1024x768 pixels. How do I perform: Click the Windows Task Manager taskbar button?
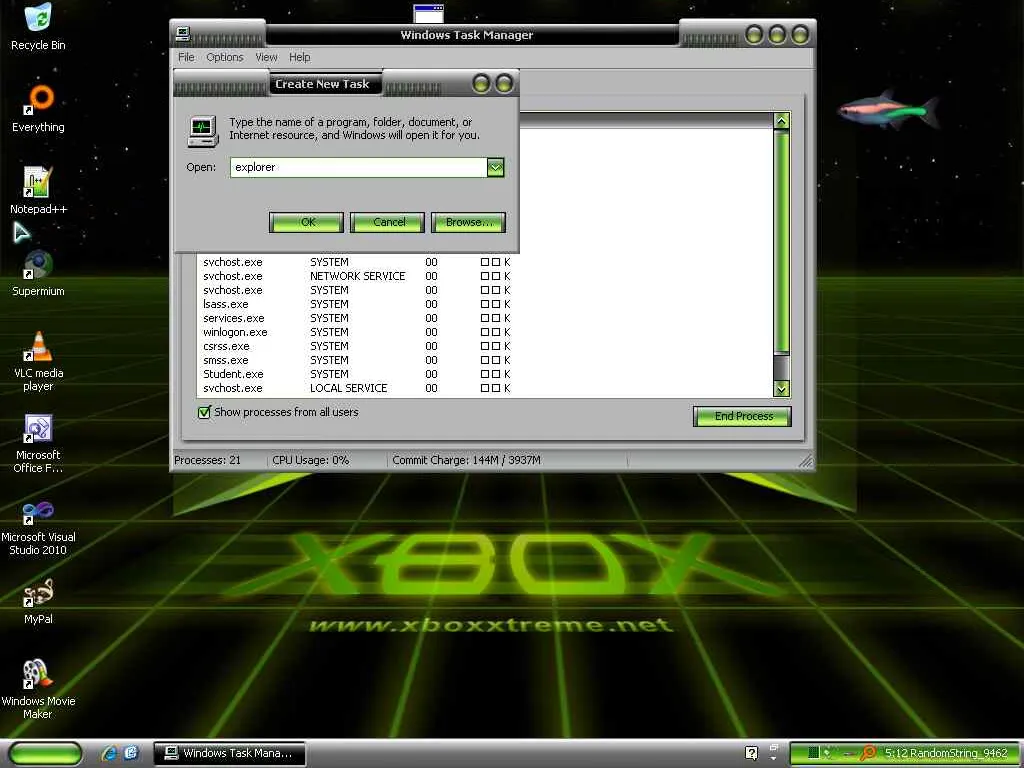230,753
